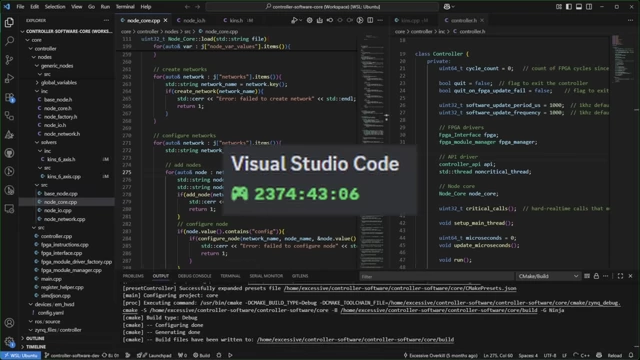Click the notifications bell in status bar

point(631,356)
